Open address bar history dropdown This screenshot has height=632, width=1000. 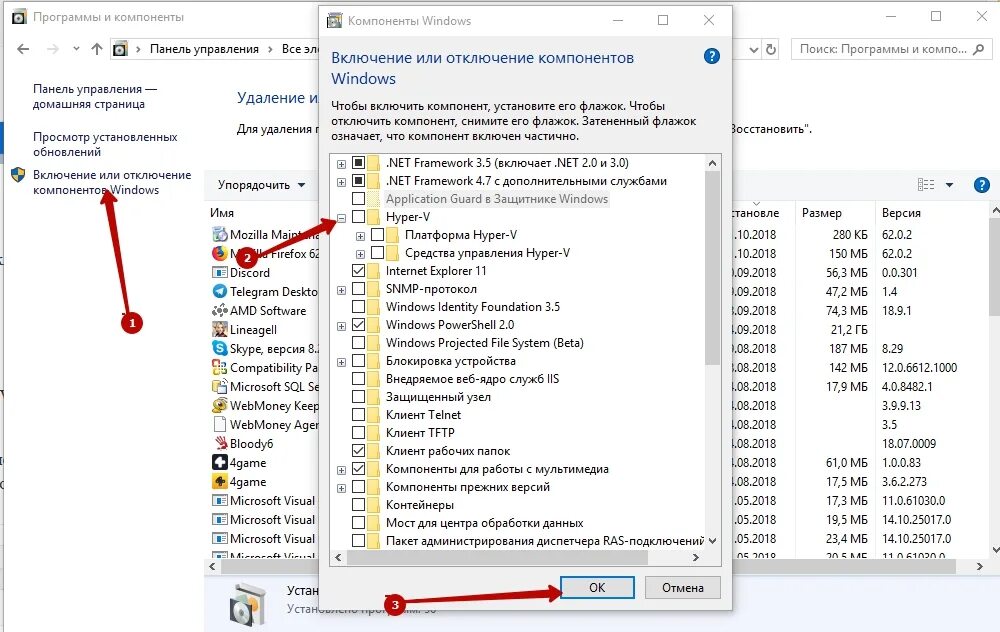coord(754,49)
